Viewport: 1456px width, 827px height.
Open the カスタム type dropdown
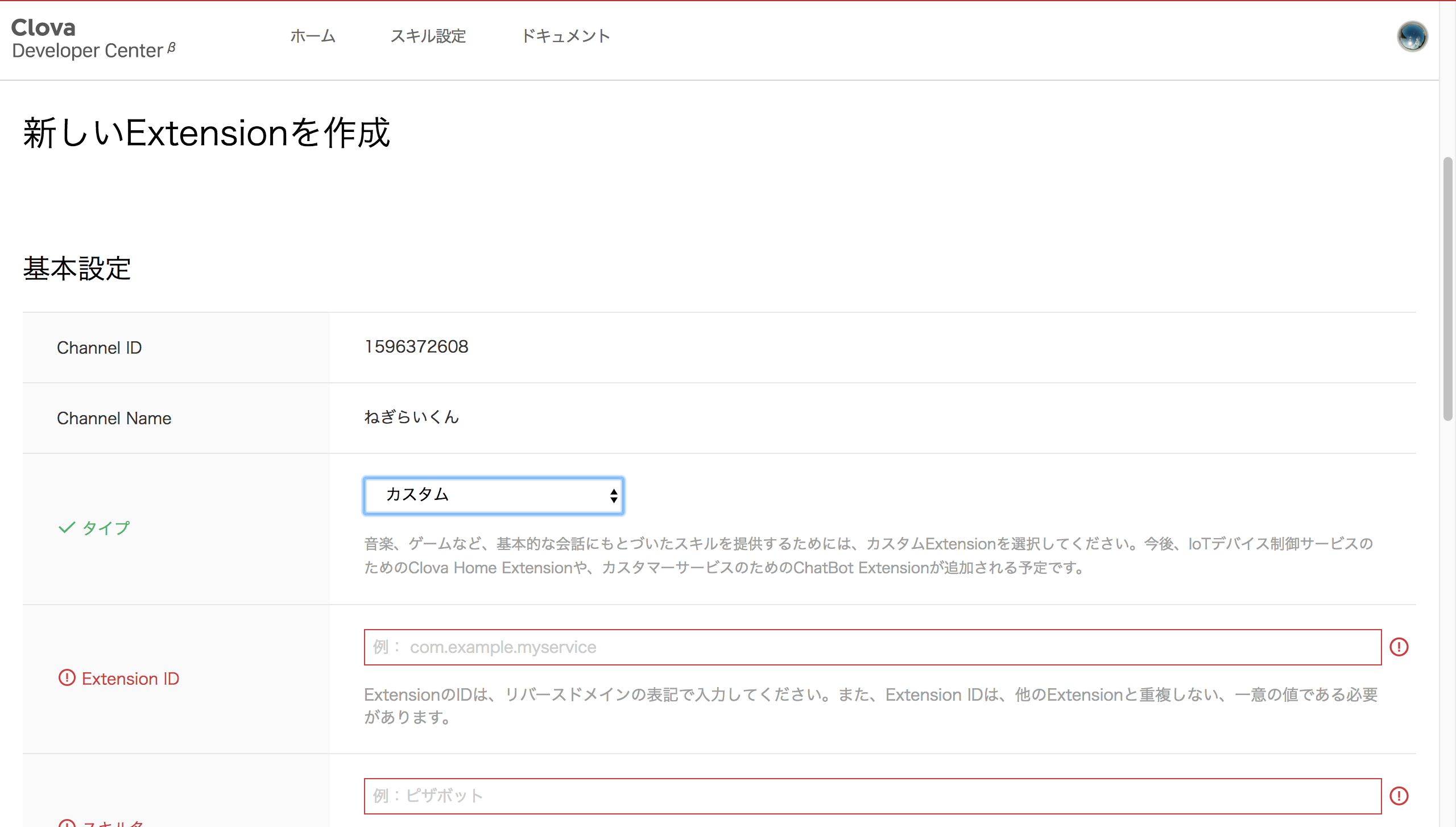pyautogui.click(x=494, y=495)
